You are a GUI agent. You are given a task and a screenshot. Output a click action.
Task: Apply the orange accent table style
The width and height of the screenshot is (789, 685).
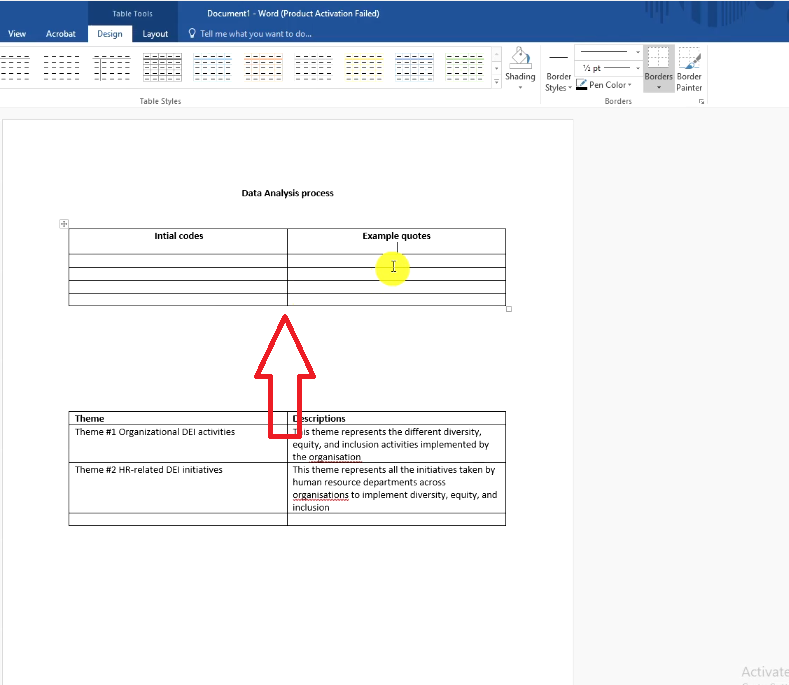[263, 67]
